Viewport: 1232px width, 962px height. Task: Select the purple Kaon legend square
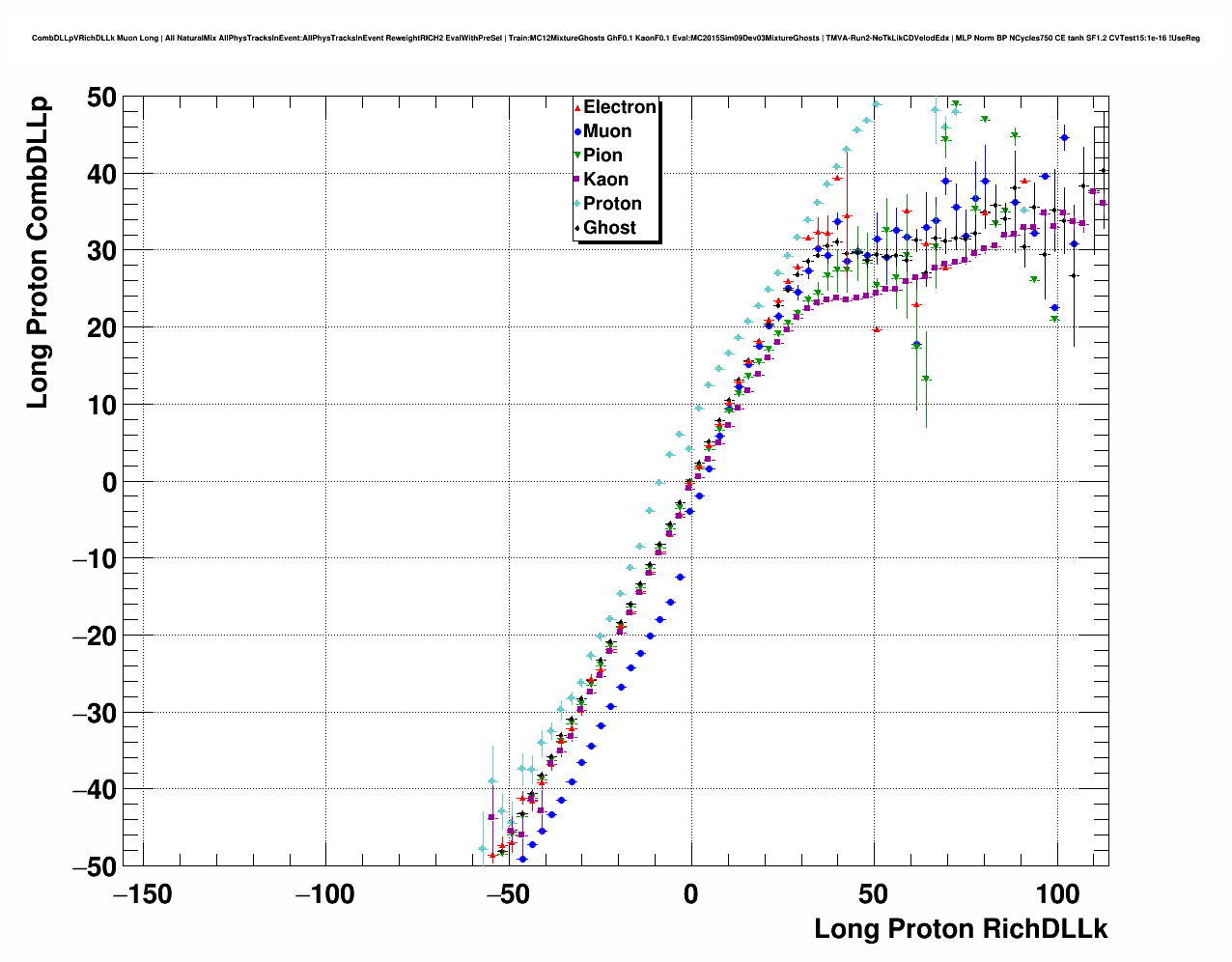point(577,181)
